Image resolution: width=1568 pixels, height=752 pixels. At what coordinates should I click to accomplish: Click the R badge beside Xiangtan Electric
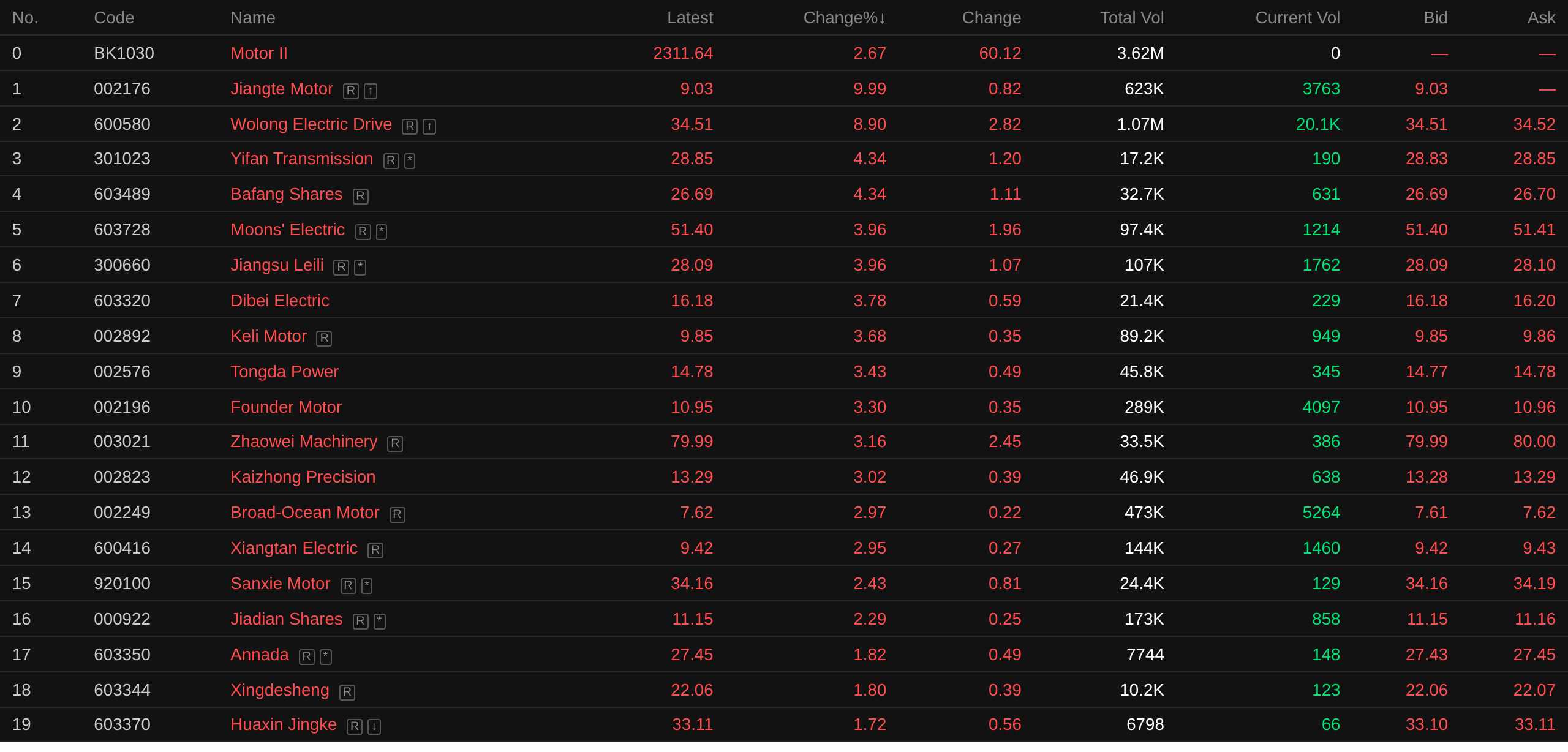click(x=375, y=550)
